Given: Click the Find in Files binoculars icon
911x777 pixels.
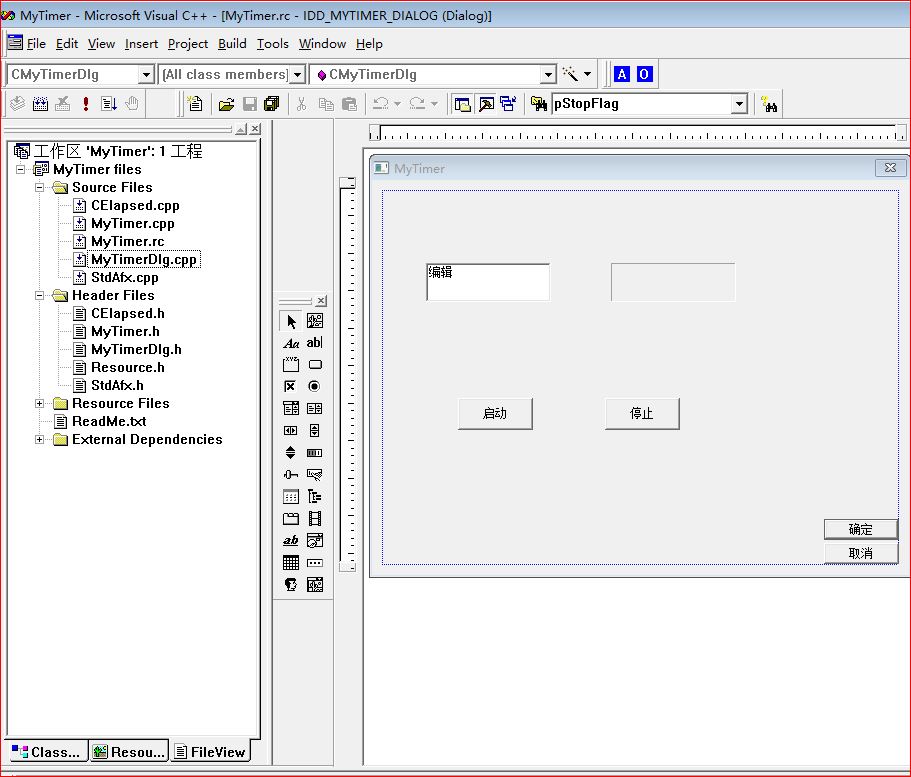Looking at the screenshot, I should [x=539, y=104].
